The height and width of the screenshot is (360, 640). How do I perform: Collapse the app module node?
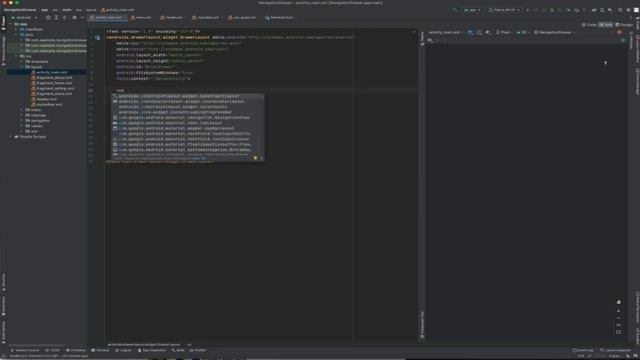click(11, 24)
